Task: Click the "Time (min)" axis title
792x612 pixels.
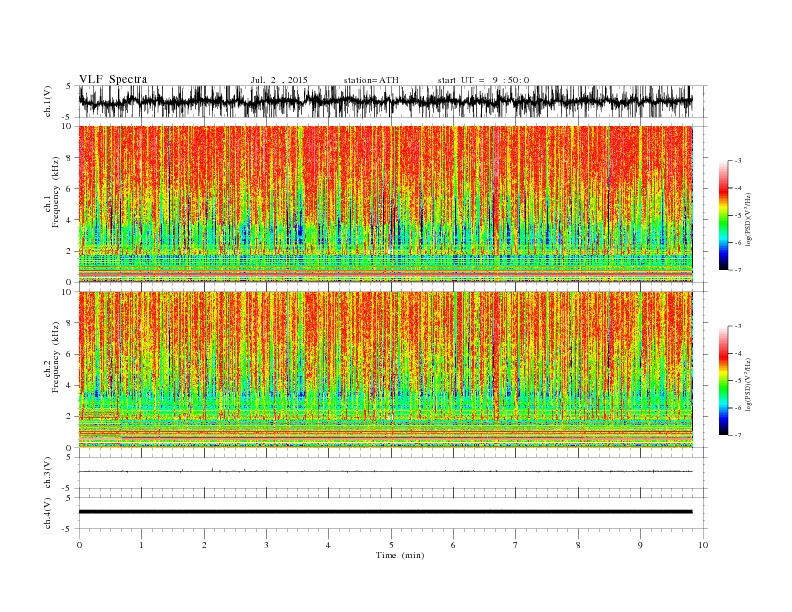Action: (400, 555)
